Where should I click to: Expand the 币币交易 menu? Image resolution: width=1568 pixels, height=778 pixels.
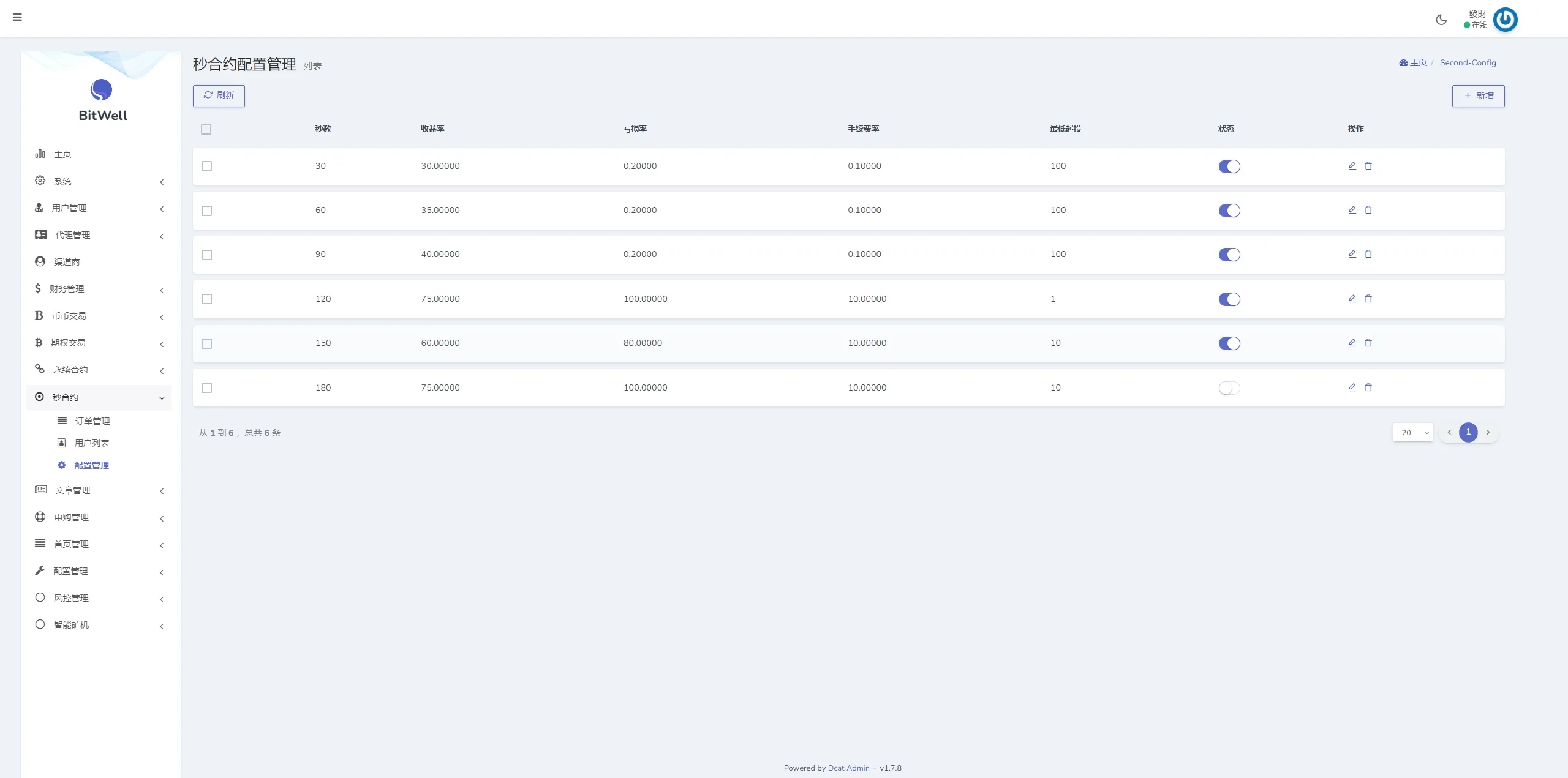99,316
